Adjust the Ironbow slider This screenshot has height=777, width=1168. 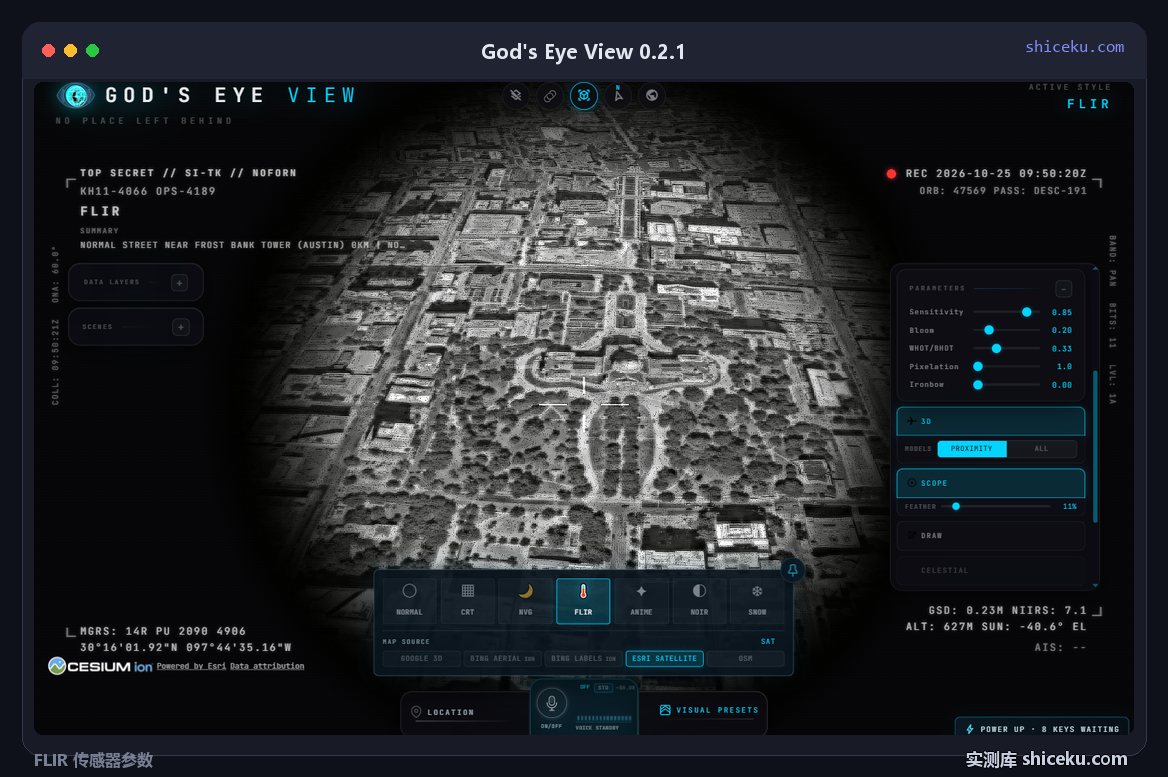click(1006, 385)
